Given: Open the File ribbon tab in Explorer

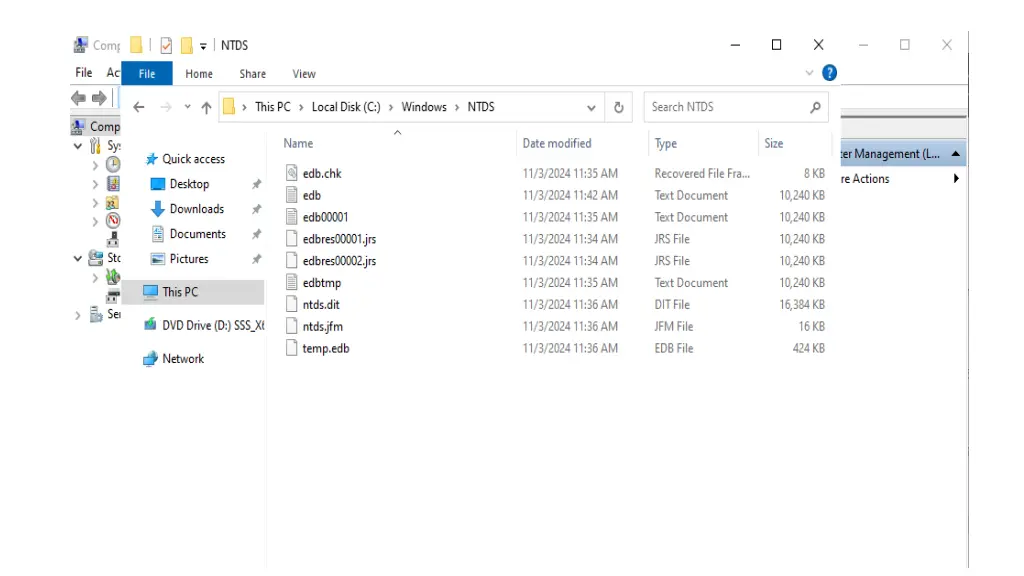Looking at the screenshot, I should (147, 74).
